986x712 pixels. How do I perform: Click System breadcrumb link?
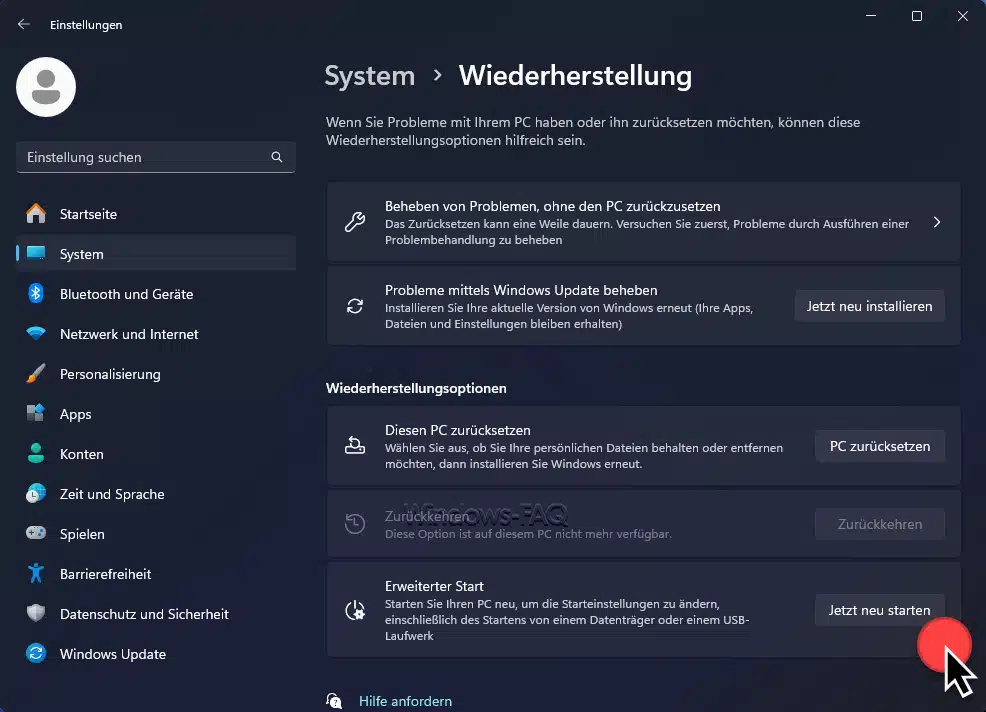tap(370, 76)
